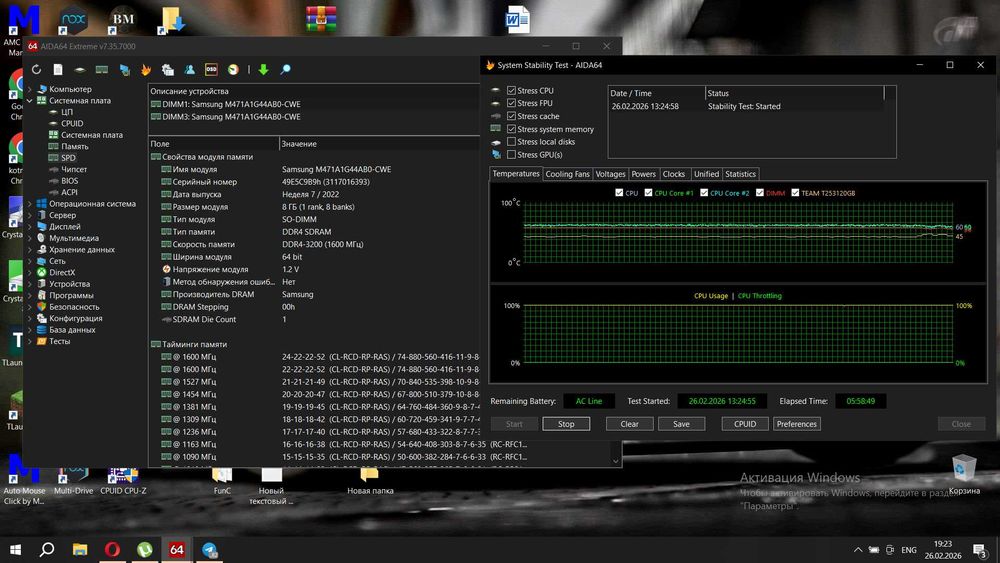Click the green download arrow update icon
The width and height of the screenshot is (1000, 563).
[263, 69]
